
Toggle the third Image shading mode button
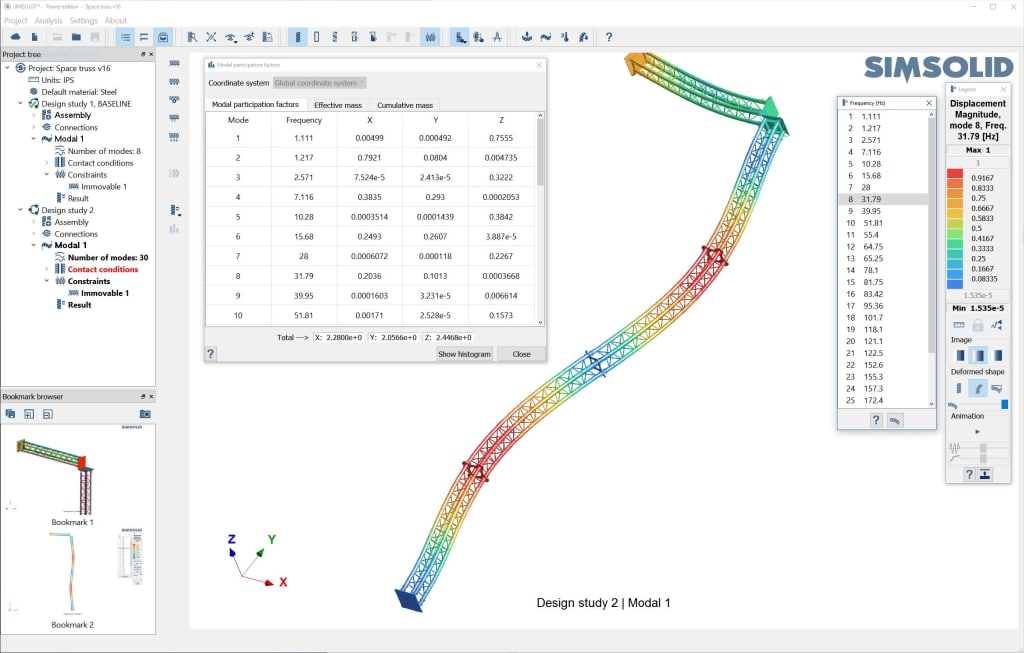[x=998, y=356]
